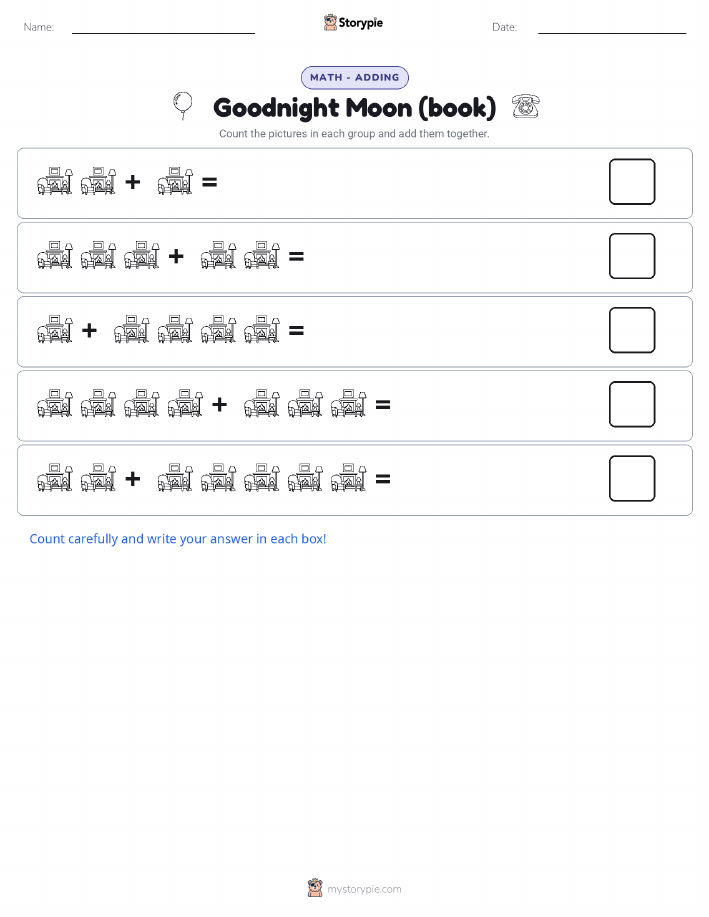Viewport: 709px width, 917px height.
Task: Click the Date line field
Action: pyautogui.click(x=612, y=28)
